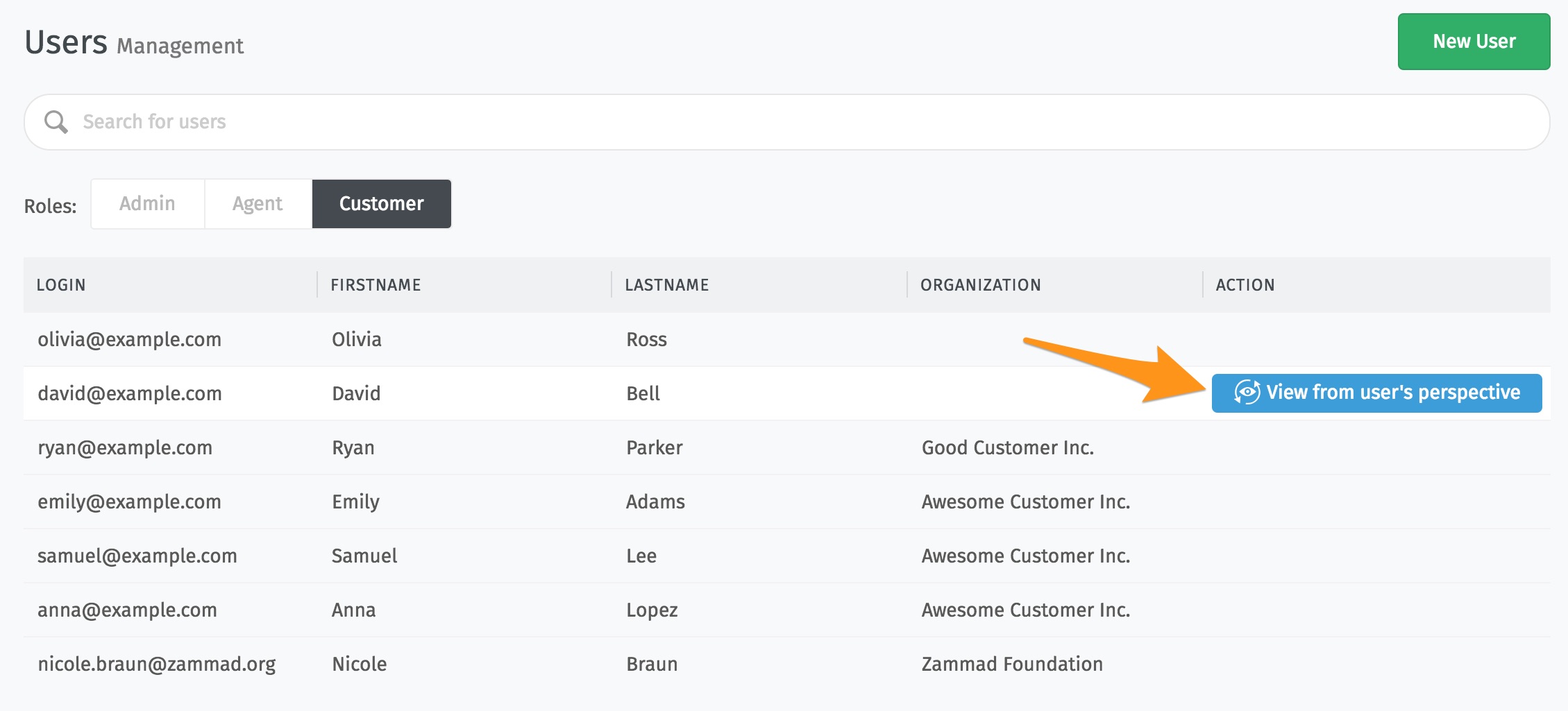The width and height of the screenshot is (1568, 711).
Task: Click first name Samuel
Action: pyautogui.click(x=364, y=556)
